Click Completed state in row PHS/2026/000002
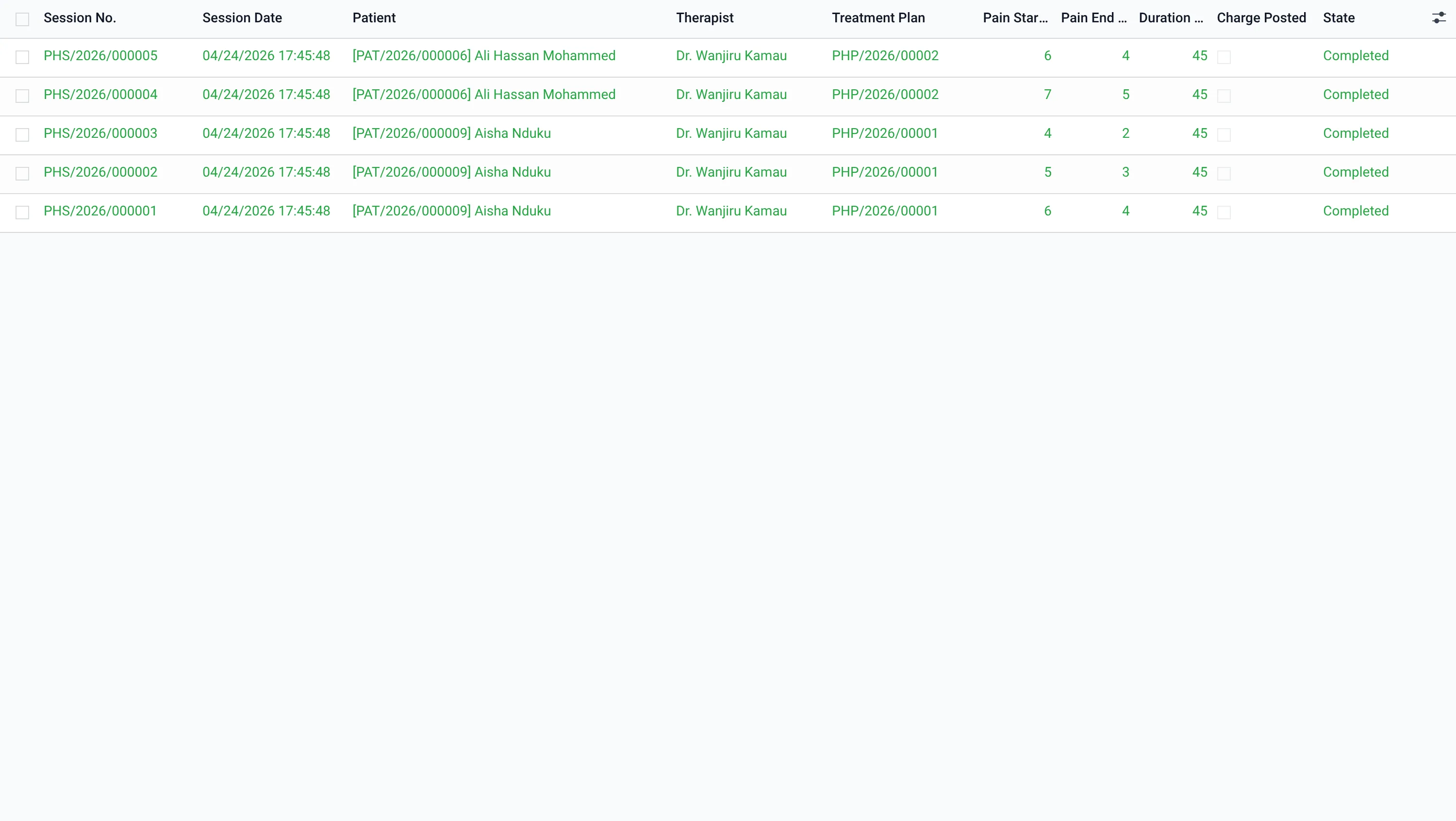 (x=1356, y=172)
